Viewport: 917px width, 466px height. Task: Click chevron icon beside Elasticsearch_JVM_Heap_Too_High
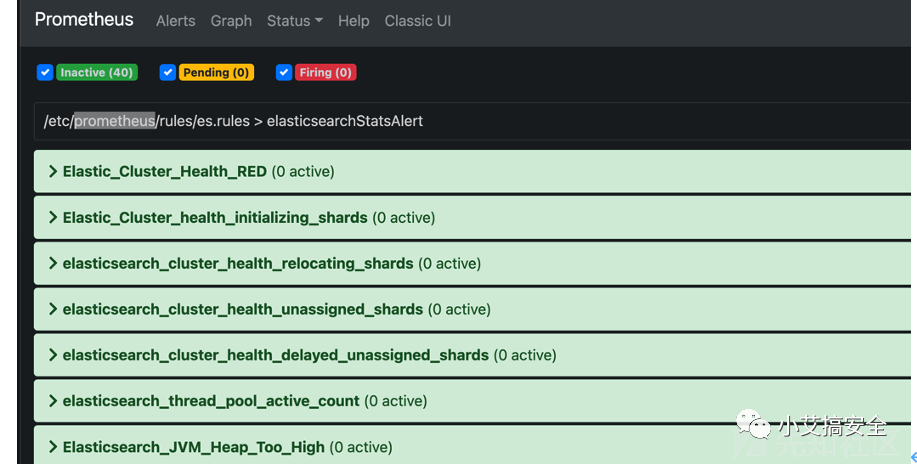(x=53, y=447)
